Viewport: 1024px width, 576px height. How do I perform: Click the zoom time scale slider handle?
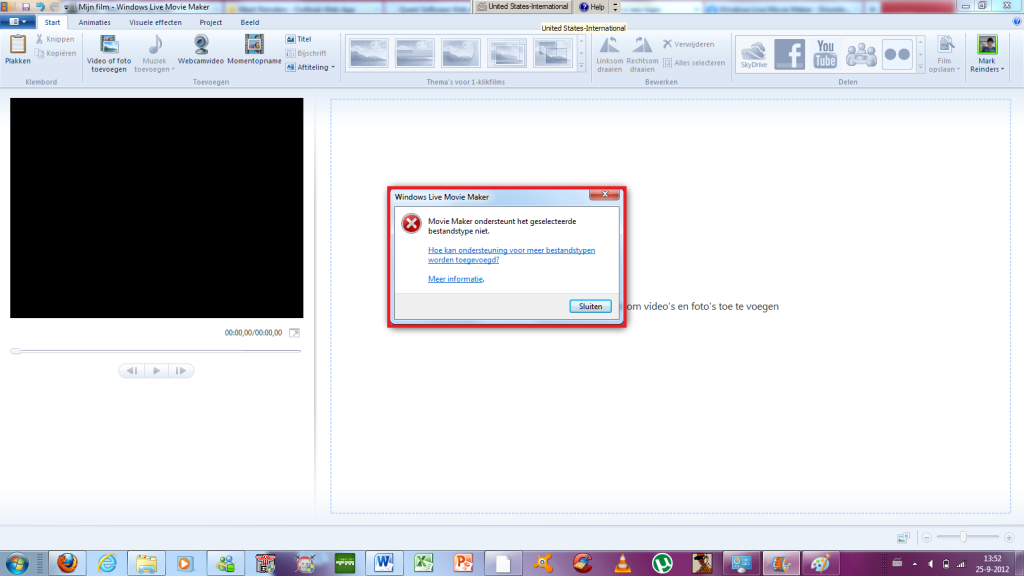[963, 537]
